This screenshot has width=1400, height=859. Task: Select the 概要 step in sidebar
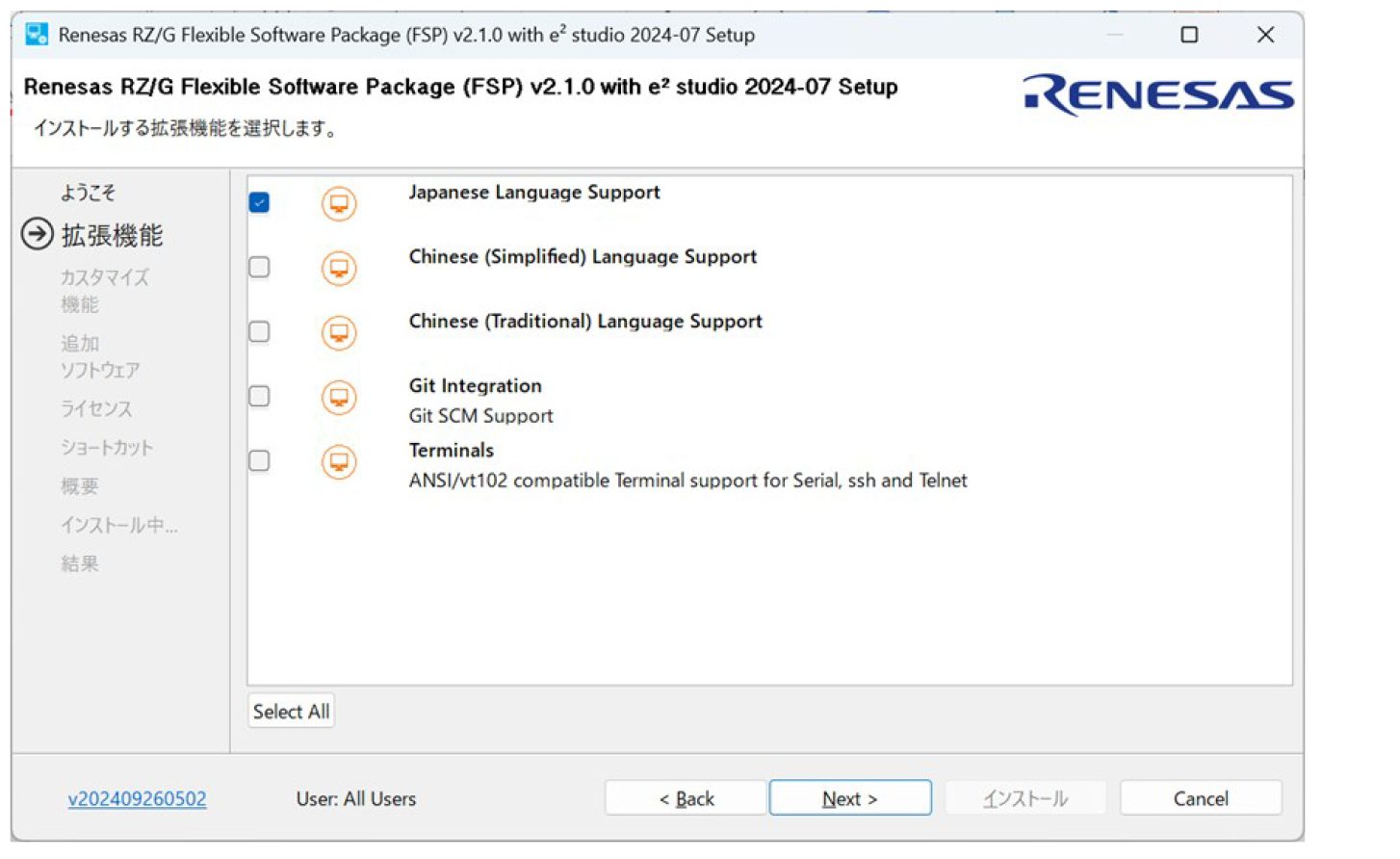79,486
